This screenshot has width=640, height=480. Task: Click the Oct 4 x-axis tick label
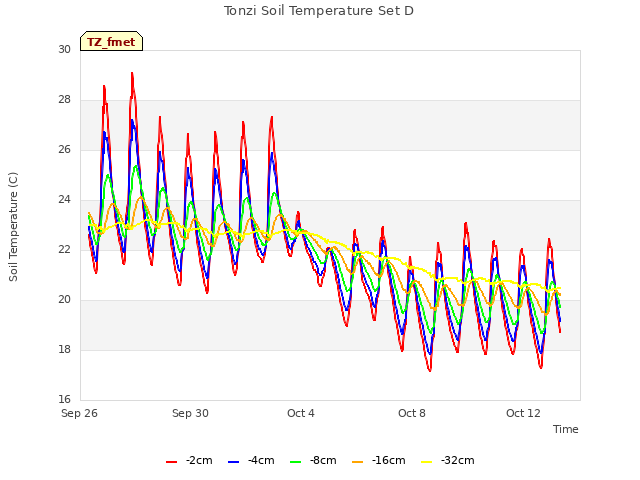(x=301, y=413)
